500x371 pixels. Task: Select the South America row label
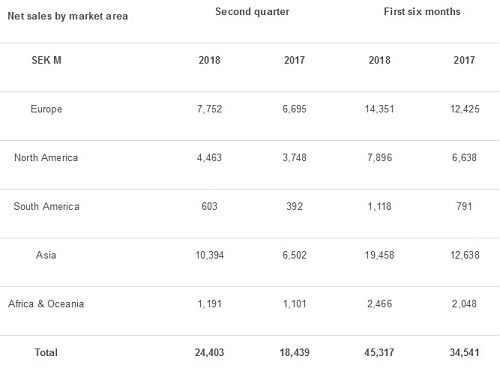click(x=46, y=206)
